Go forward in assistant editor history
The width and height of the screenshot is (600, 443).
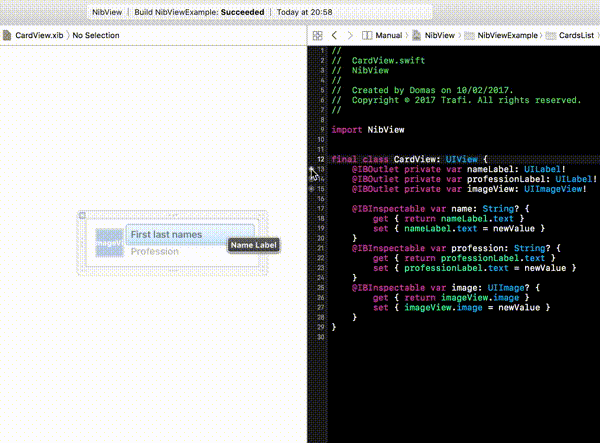tap(350, 36)
